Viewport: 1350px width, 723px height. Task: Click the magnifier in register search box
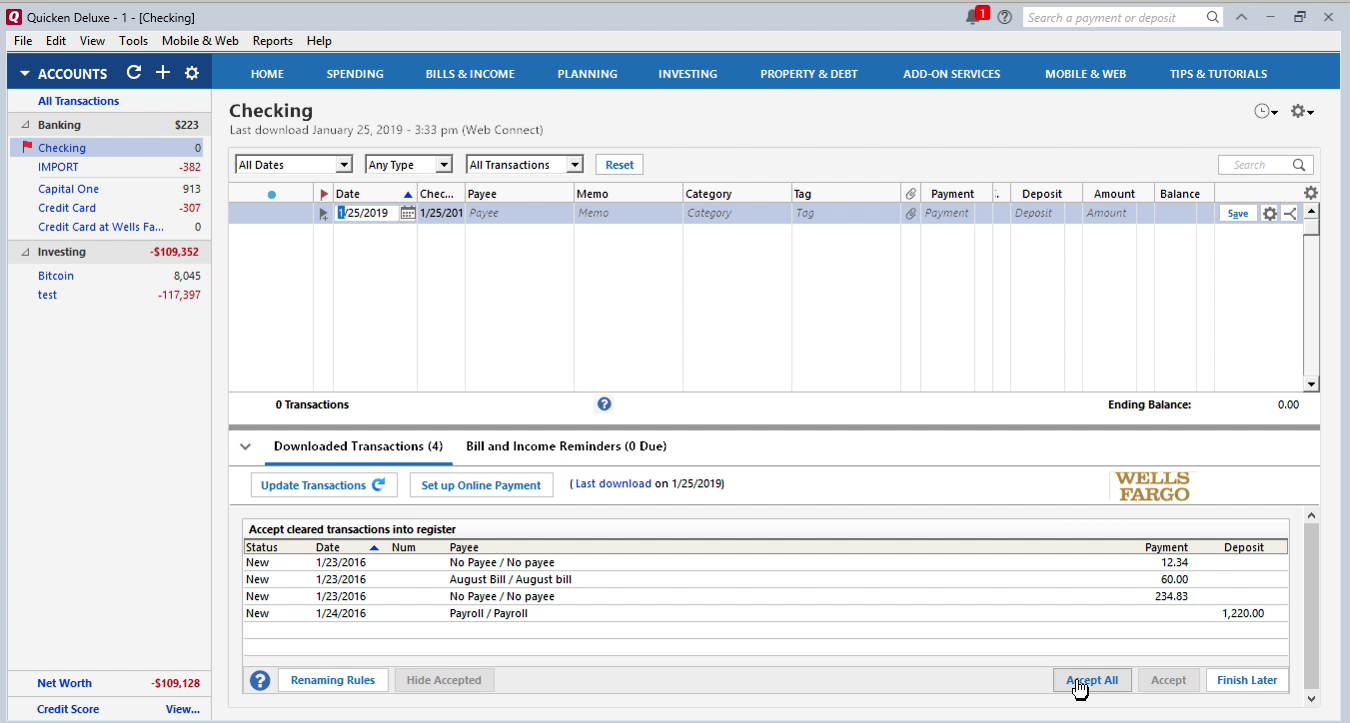click(x=1299, y=165)
